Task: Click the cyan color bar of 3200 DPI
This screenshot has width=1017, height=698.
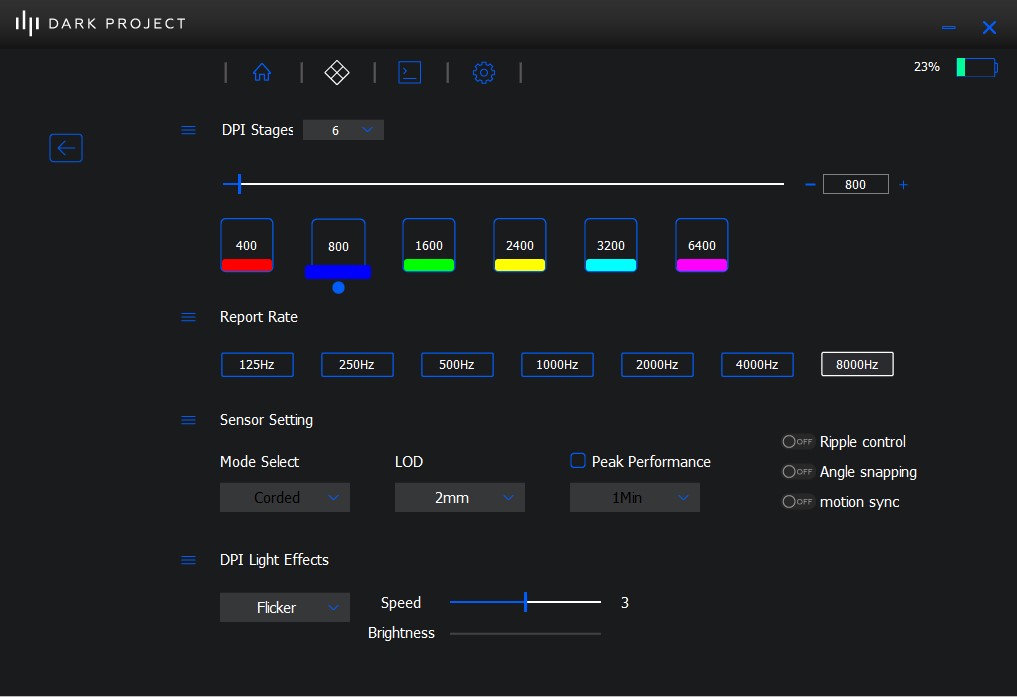Action: tap(610, 265)
